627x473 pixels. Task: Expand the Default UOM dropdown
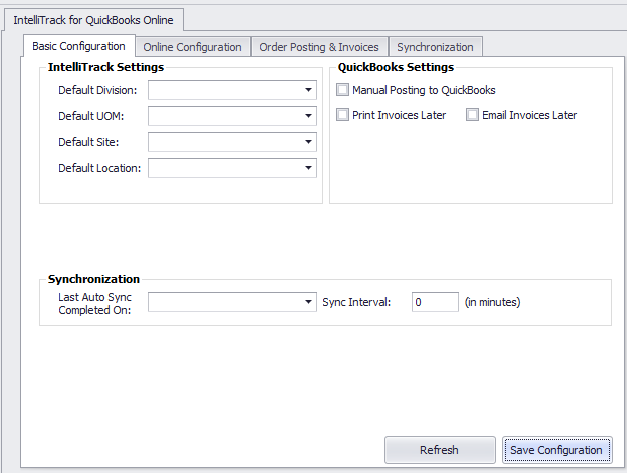(x=308, y=116)
